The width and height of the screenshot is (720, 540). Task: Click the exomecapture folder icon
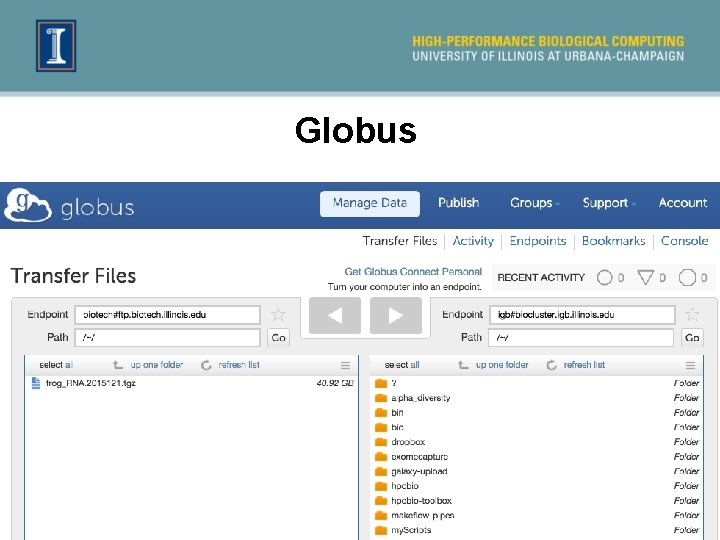point(381,457)
